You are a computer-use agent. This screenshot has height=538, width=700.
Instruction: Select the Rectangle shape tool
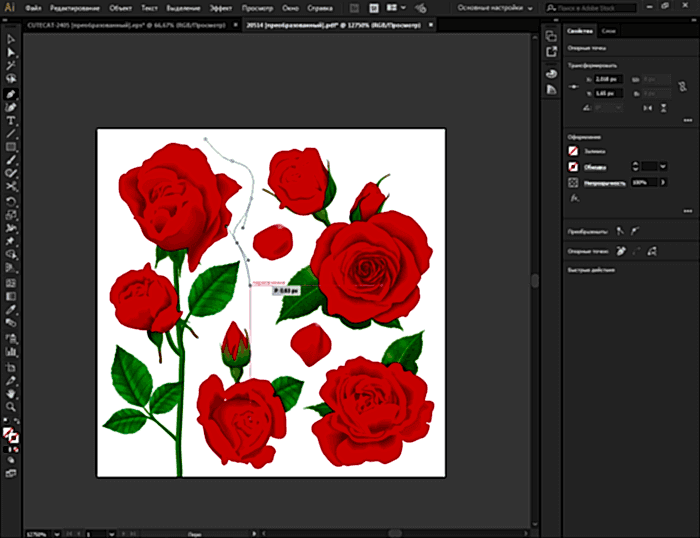[x=11, y=147]
